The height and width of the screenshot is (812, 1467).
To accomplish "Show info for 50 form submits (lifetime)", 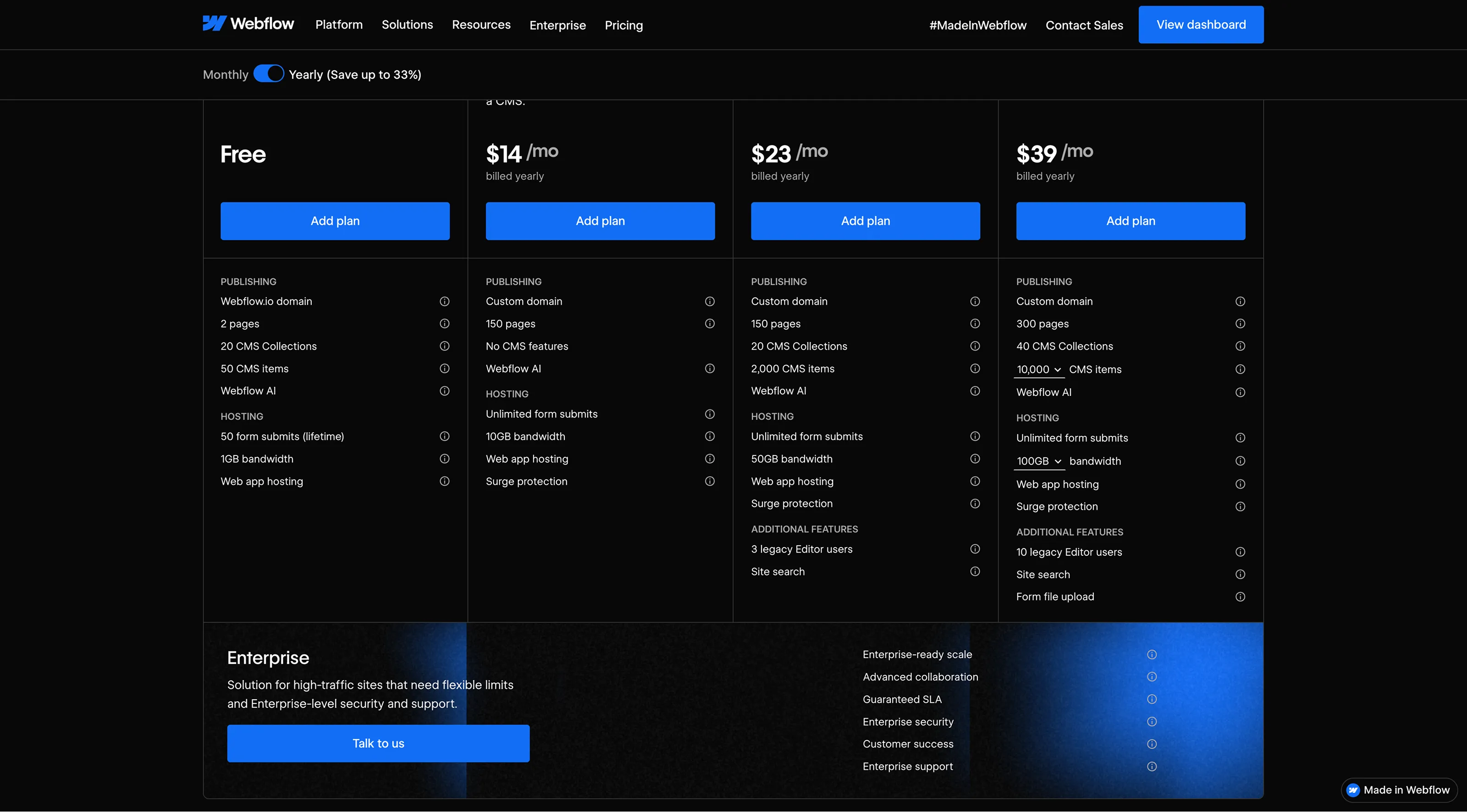I will (x=445, y=436).
